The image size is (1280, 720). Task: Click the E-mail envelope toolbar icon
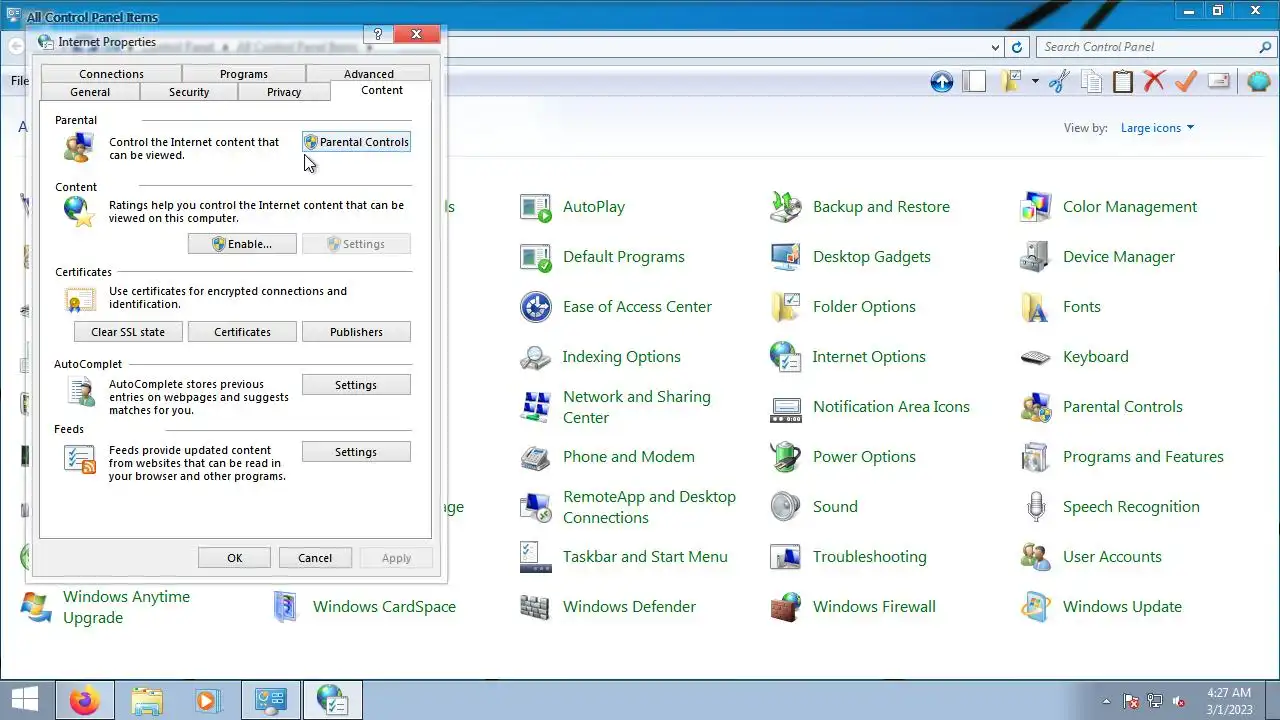click(1218, 82)
